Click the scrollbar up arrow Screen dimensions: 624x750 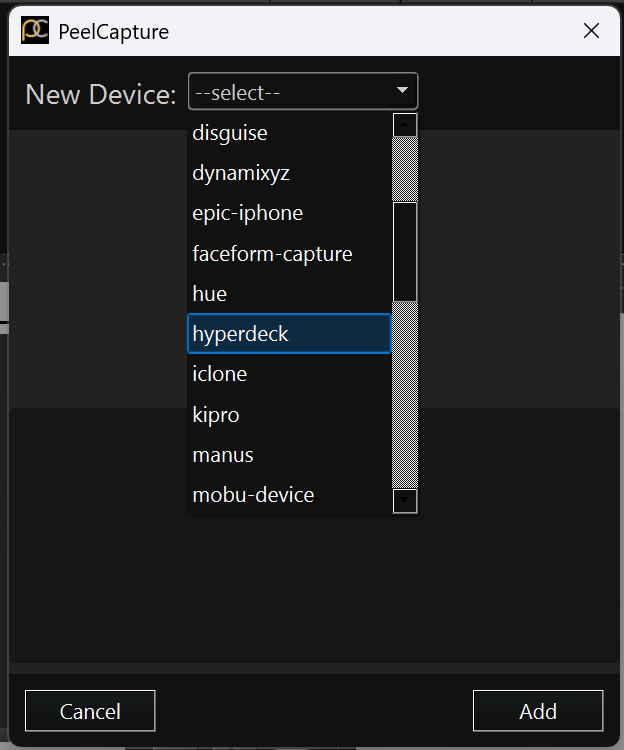405,125
